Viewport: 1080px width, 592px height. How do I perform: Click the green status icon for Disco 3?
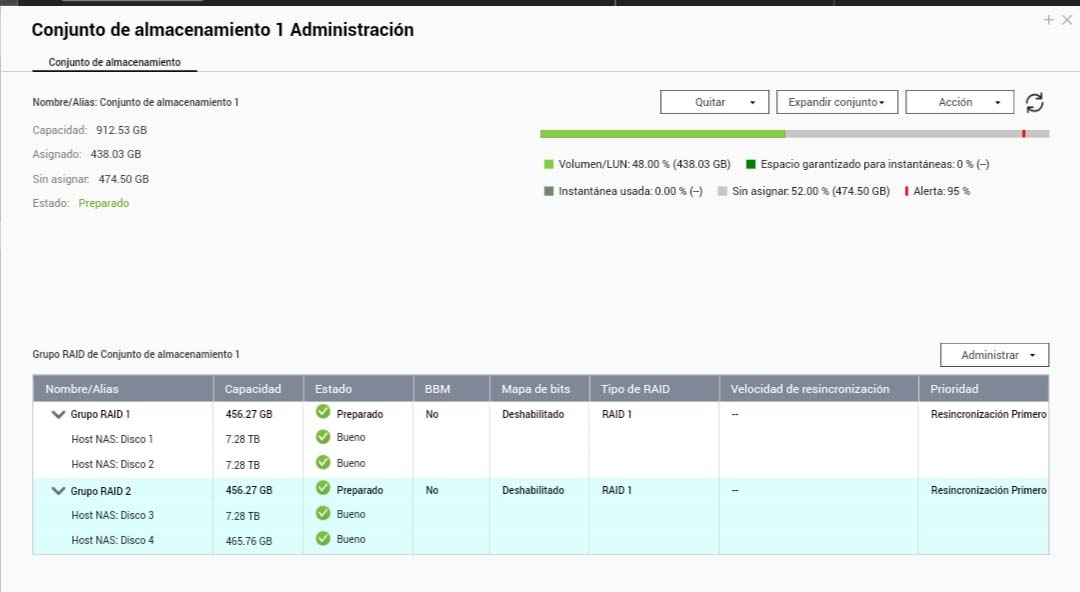coord(323,513)
